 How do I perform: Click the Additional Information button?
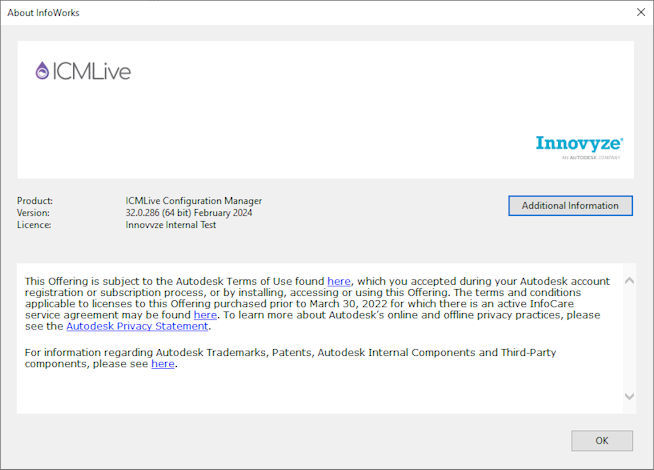570,206
